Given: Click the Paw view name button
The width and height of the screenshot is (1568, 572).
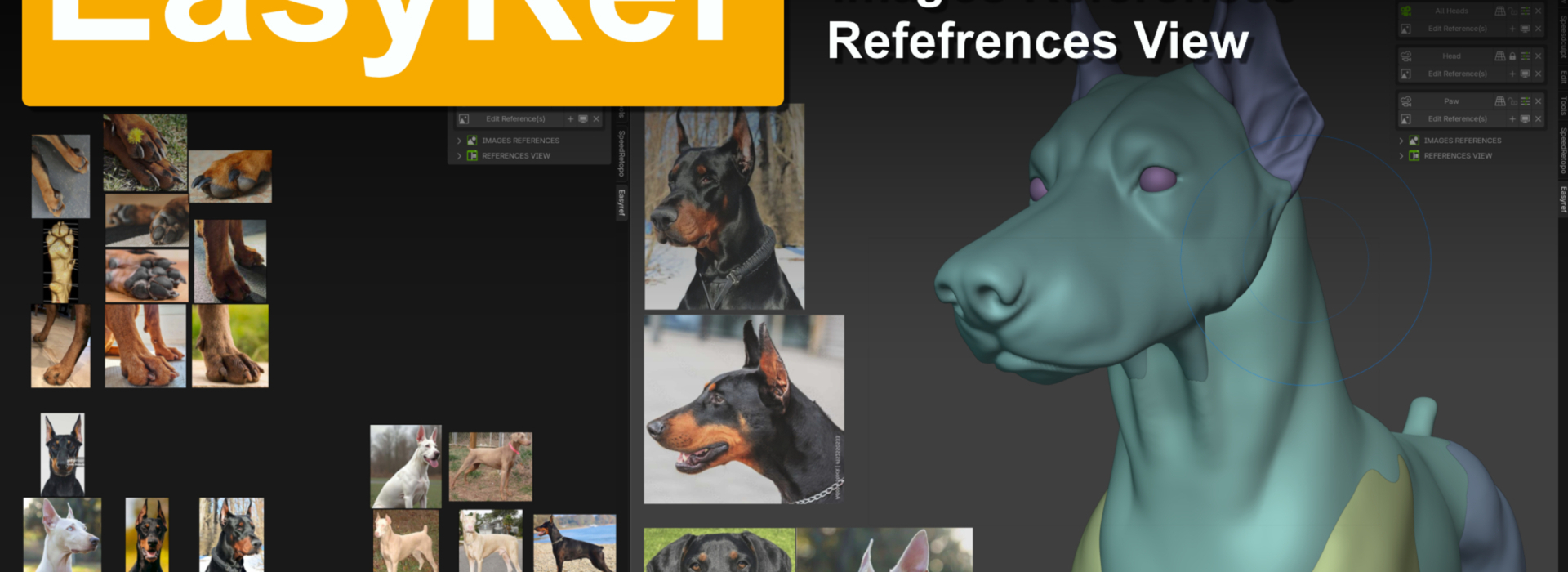Looking at the screenshot, I should click(1452, 101).
